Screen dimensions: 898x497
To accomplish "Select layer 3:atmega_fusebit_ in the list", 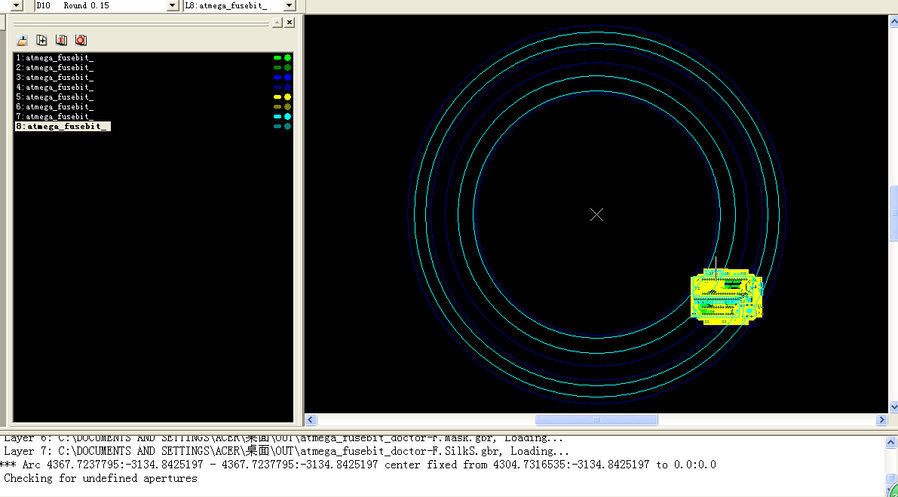I will 55,77.
